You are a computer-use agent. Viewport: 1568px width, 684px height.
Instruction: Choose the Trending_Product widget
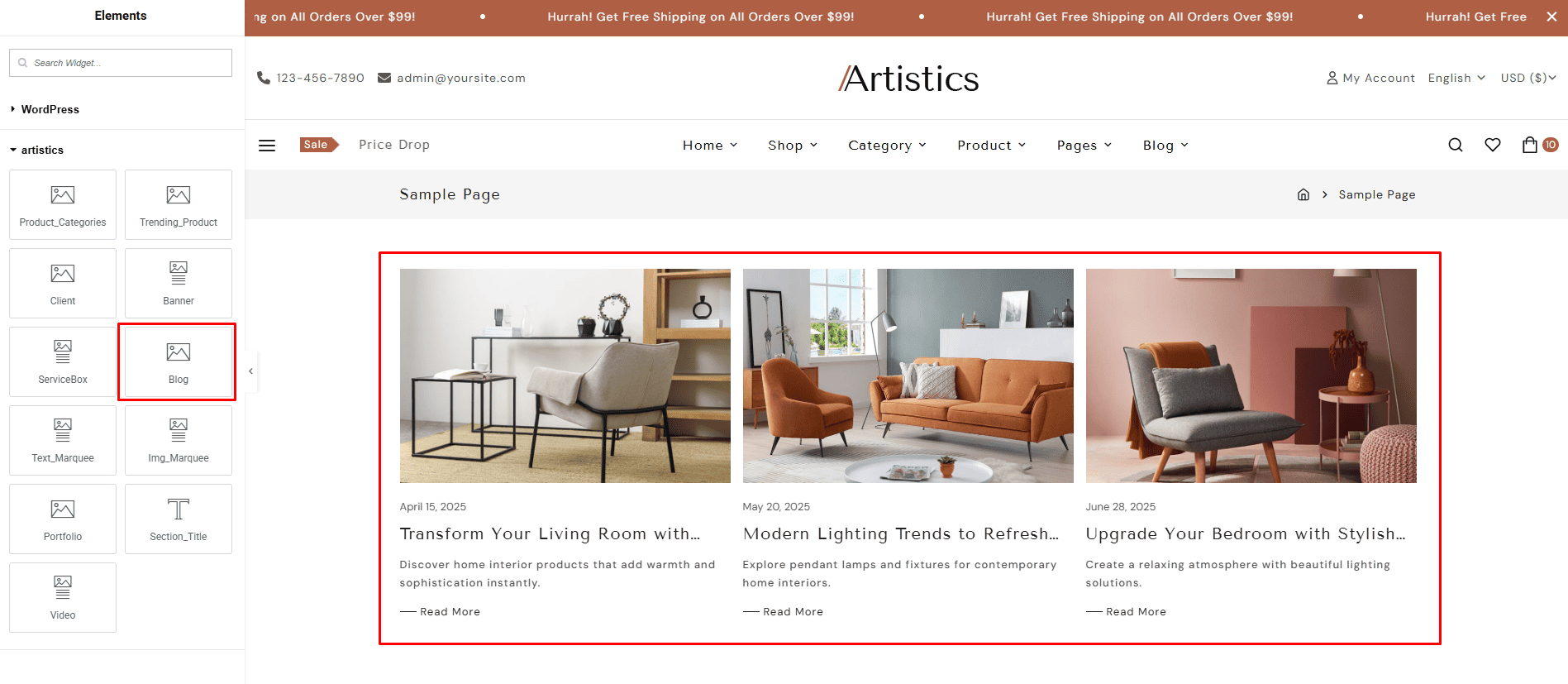click(x=178, y=205)
